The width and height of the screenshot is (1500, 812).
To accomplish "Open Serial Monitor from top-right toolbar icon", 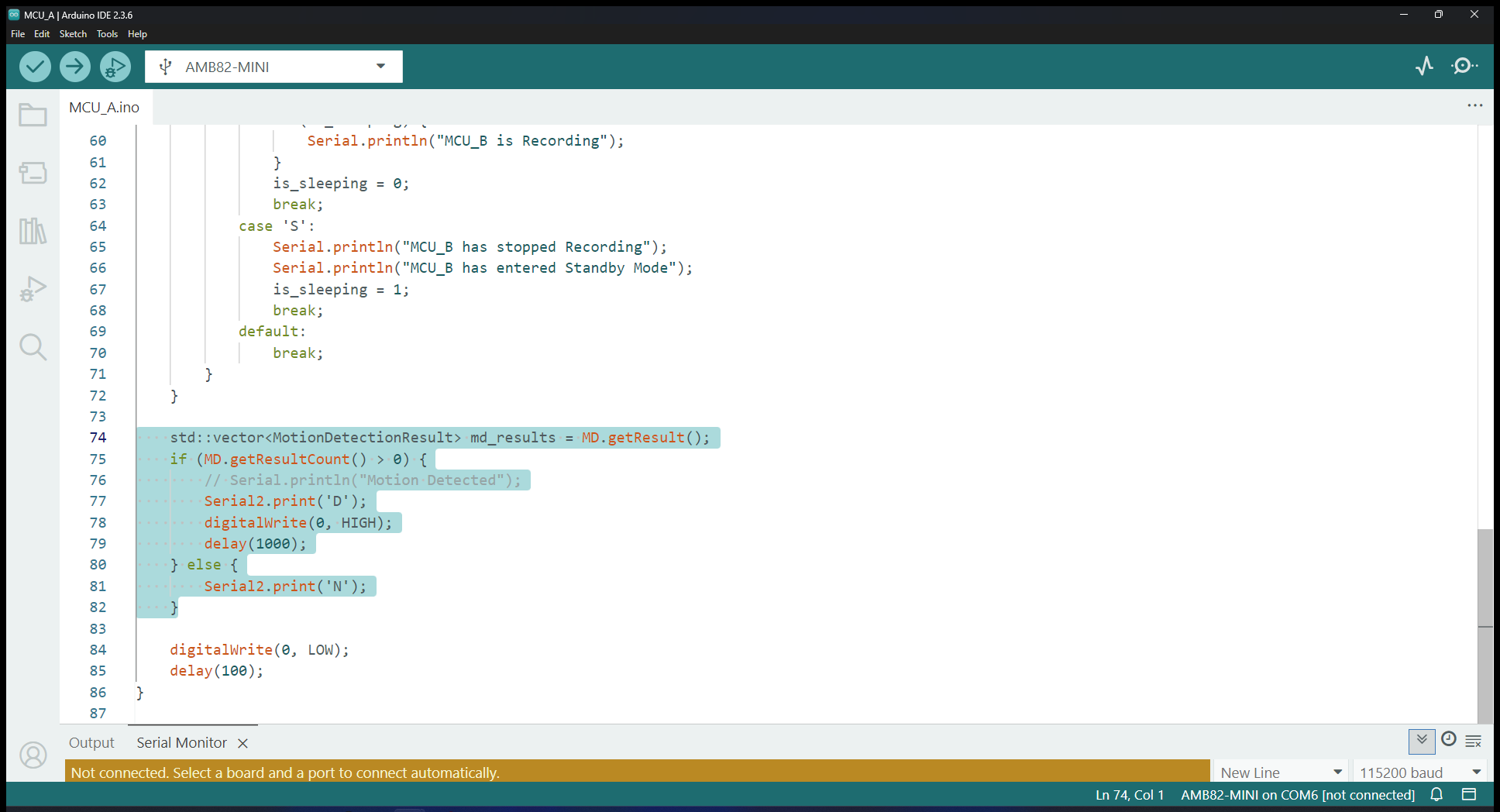I will click(1464, 66).
